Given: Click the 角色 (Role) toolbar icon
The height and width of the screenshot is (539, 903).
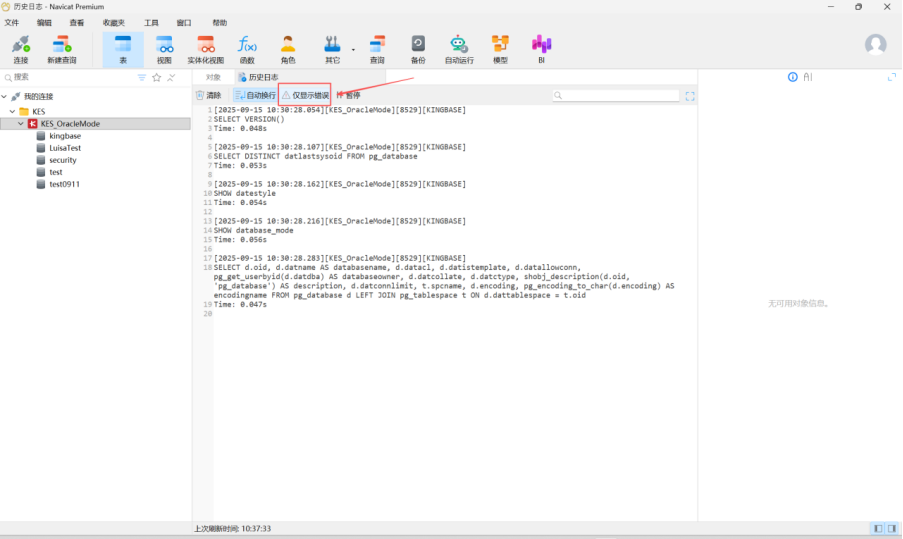Looking at the screenshot, I should click(x=288, y=48).
